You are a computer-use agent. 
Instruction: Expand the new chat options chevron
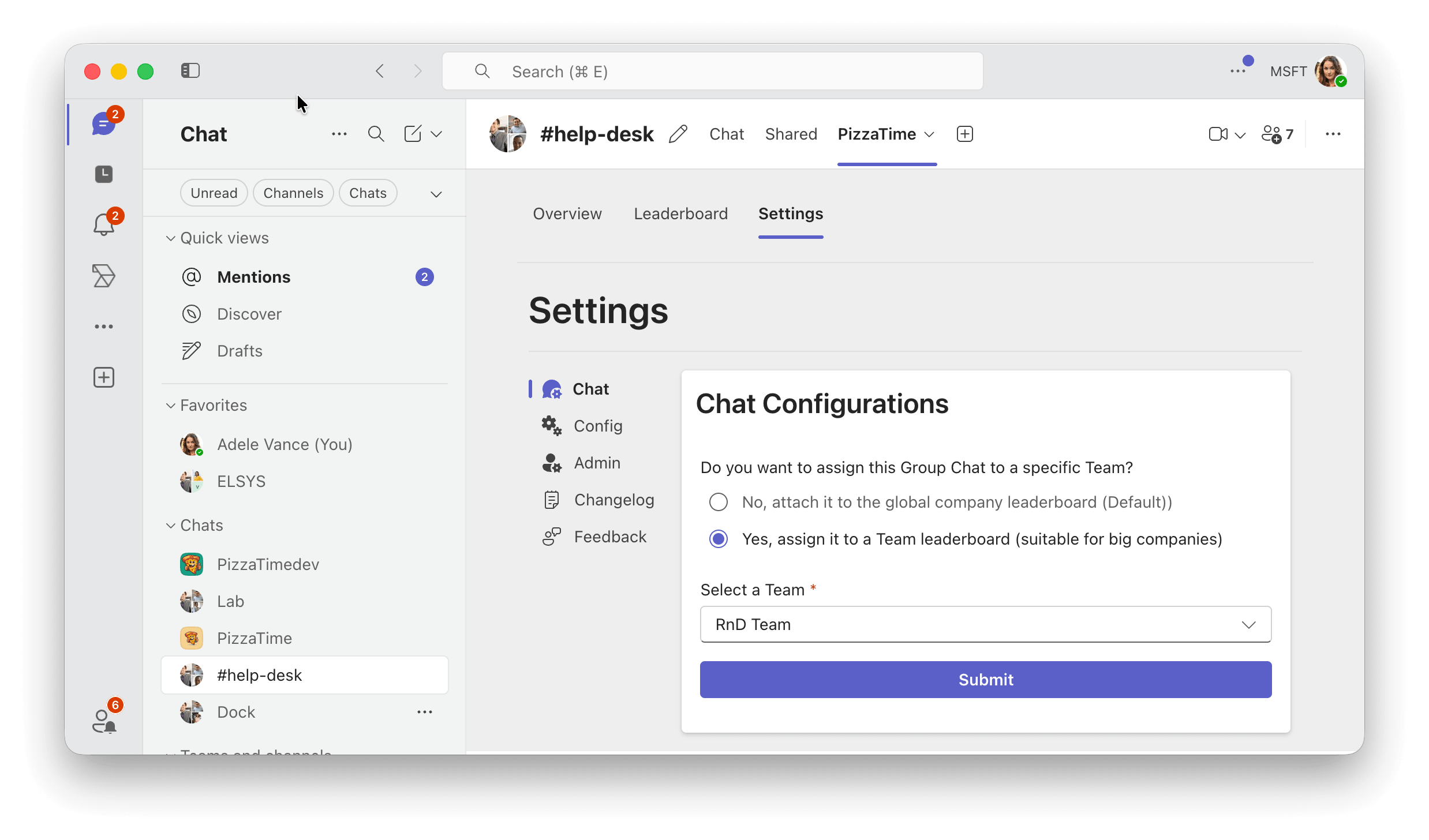[x=437, y=134]
